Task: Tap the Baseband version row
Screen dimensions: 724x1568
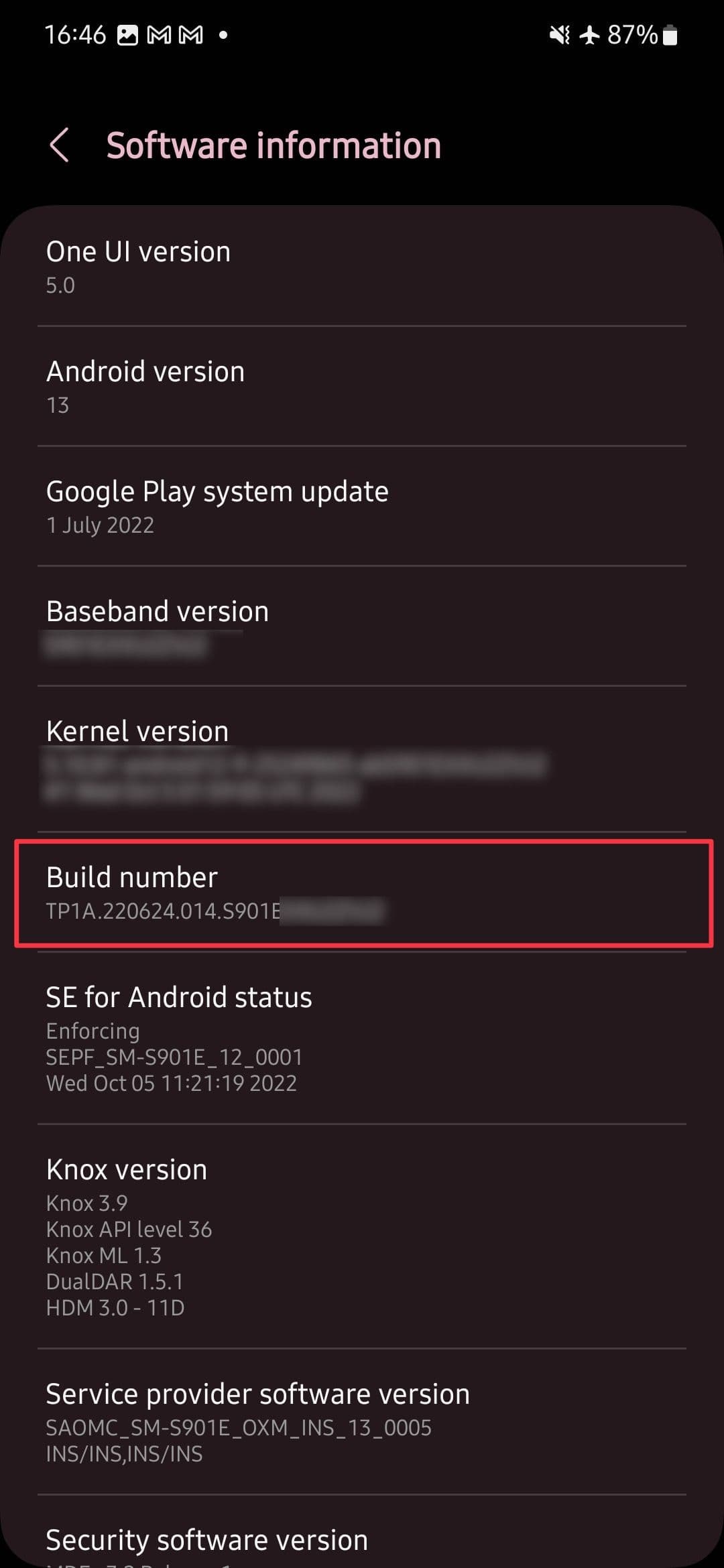Action: tap(362, 627)
